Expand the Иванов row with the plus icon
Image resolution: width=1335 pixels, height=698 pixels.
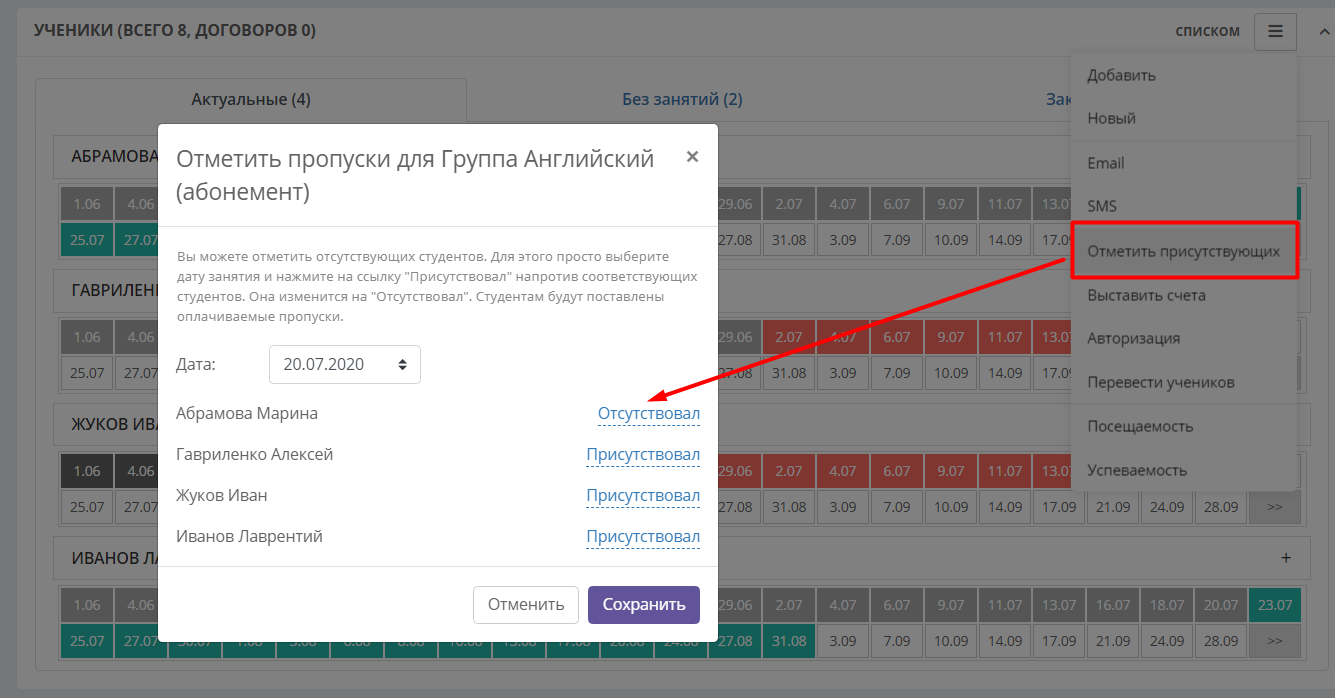tap(1286, 558)
